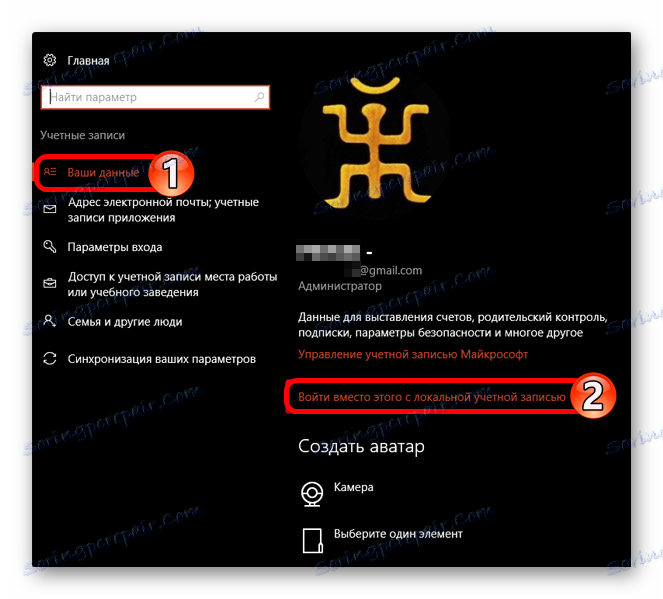Click the key icon for Параметры входа
Viewport: 663px width, 599px height.
pos(50,246)
